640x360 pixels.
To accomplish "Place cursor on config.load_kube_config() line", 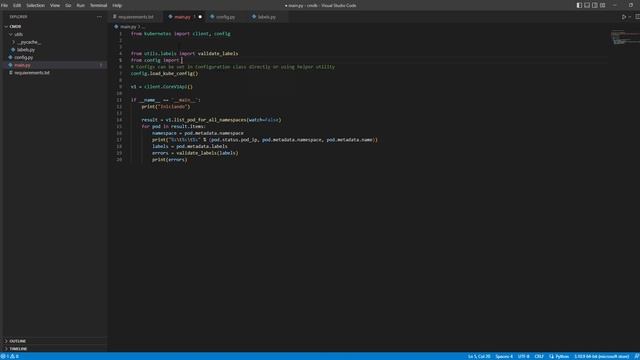I will coord(164,73).
